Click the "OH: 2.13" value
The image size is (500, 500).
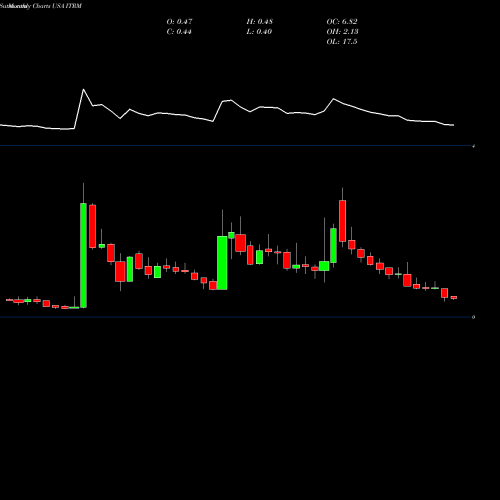coord(342,32)
